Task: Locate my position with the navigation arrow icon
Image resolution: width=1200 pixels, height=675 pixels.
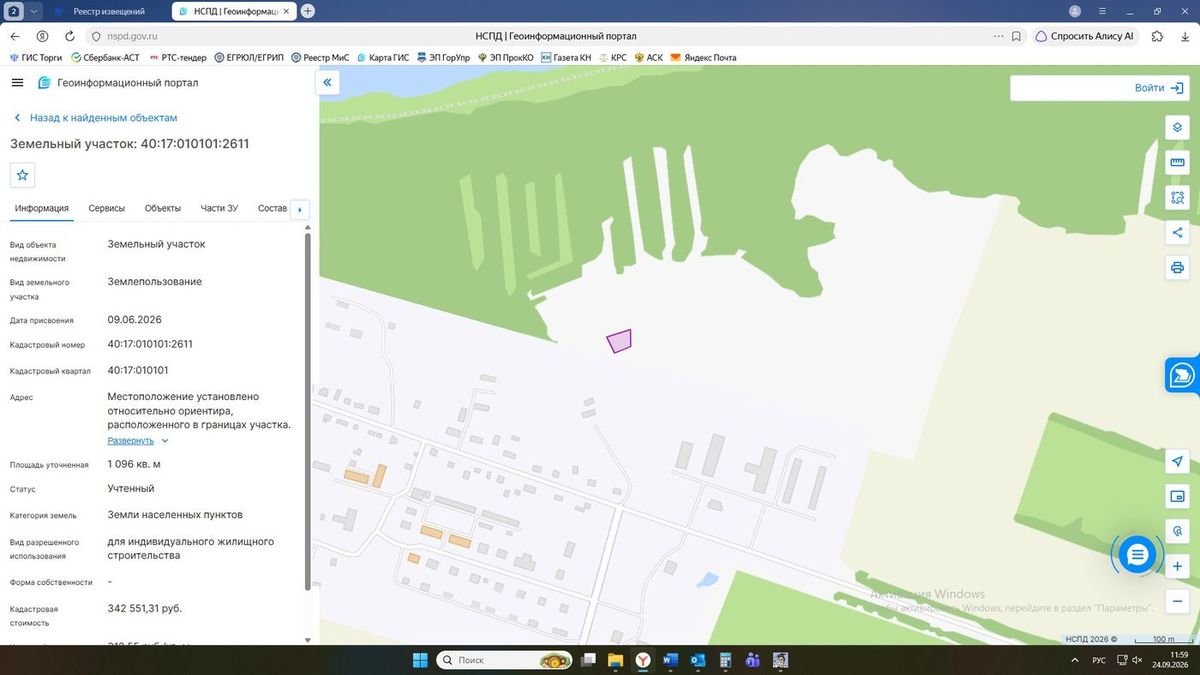Action: tap(1177, 461)
